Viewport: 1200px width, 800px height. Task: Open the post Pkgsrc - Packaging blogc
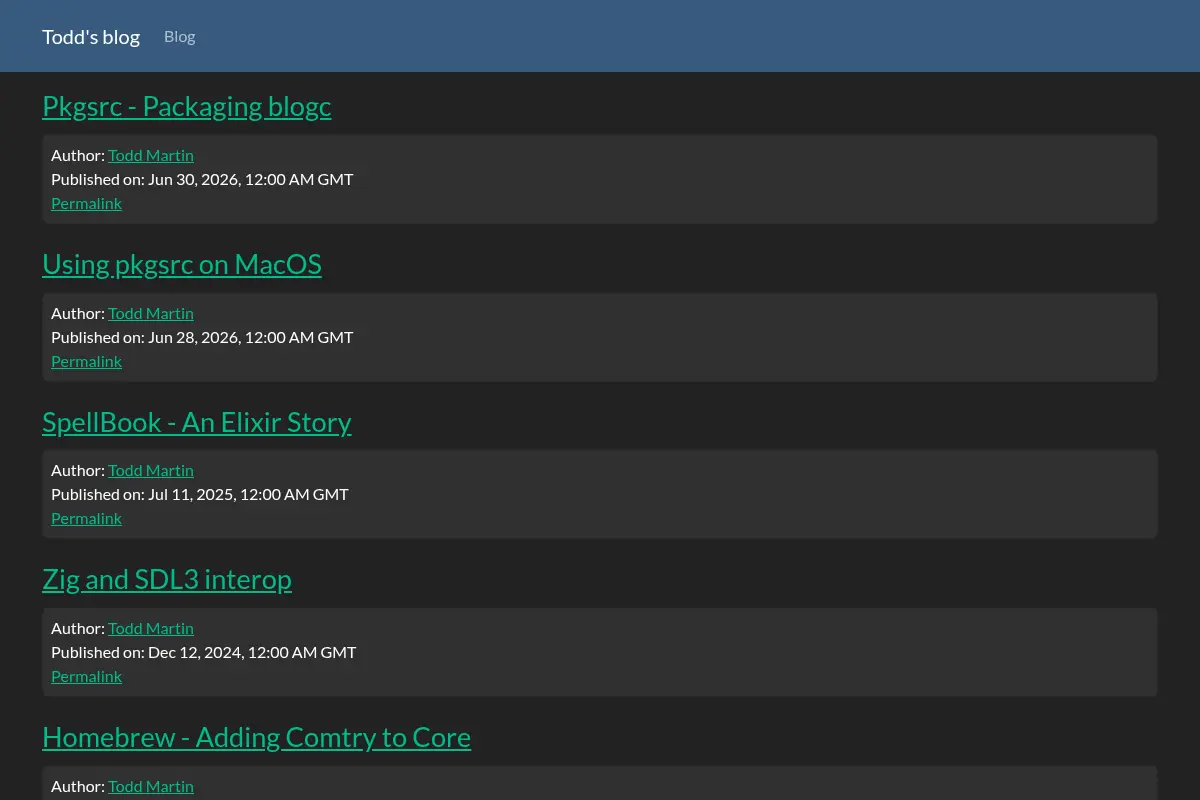point(187,106)
